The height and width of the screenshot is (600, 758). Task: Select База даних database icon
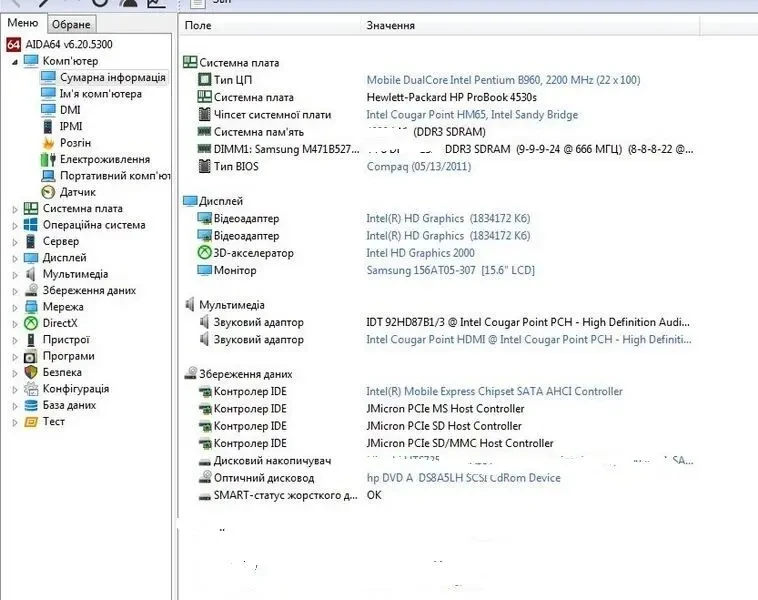31,405
